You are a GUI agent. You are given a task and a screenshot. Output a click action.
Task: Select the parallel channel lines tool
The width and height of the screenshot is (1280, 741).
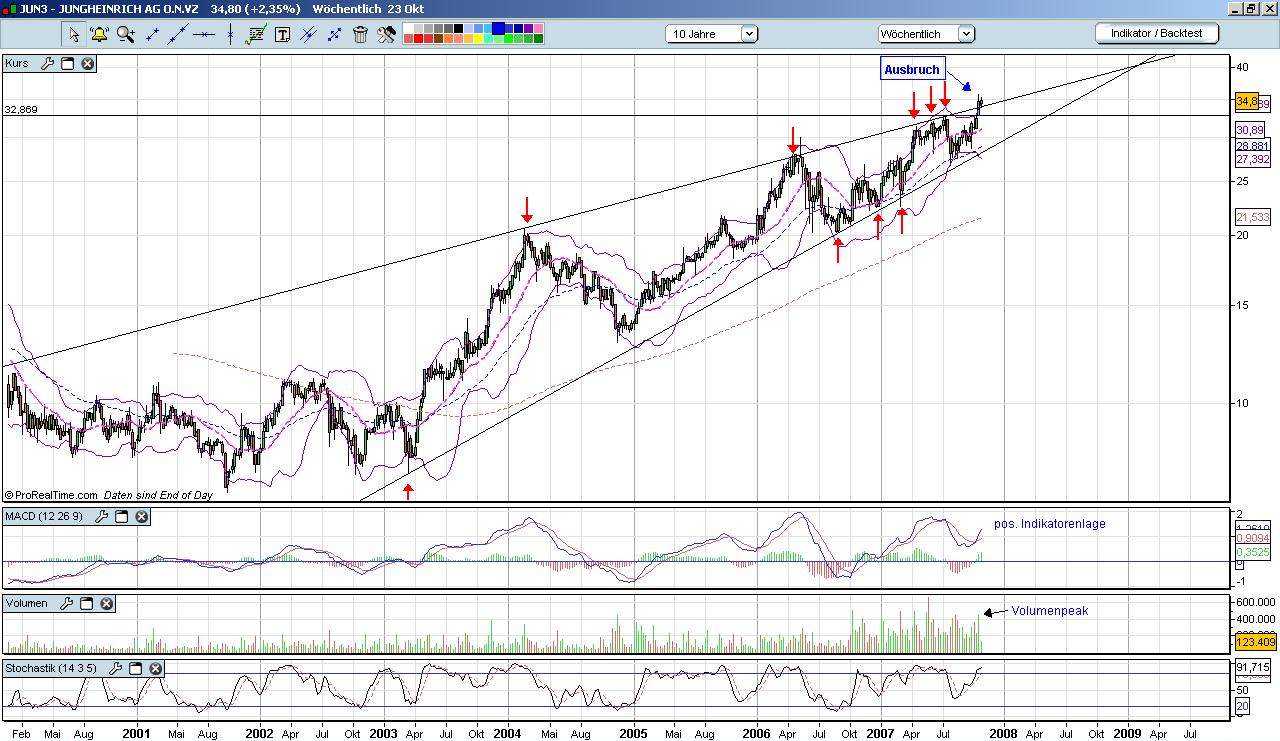pos(308,34)
